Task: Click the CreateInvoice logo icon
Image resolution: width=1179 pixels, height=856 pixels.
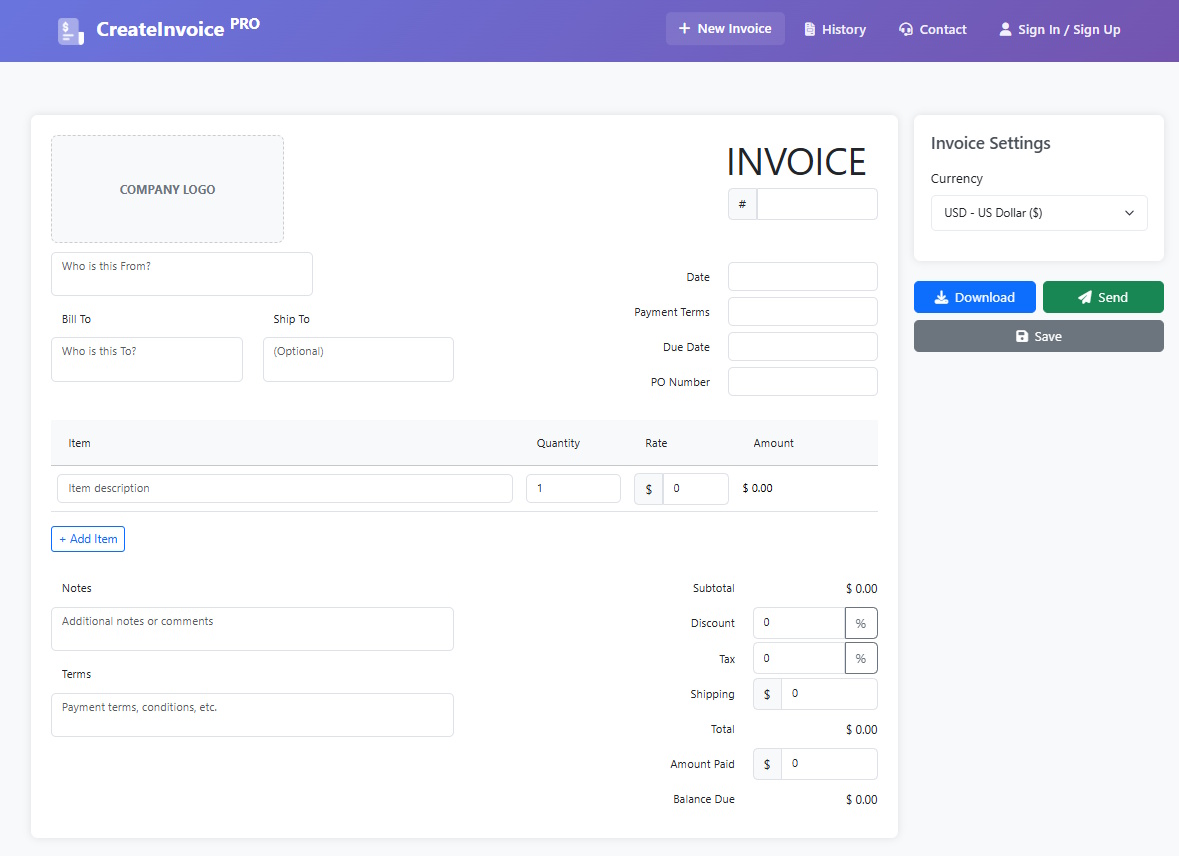Action: 70,30
